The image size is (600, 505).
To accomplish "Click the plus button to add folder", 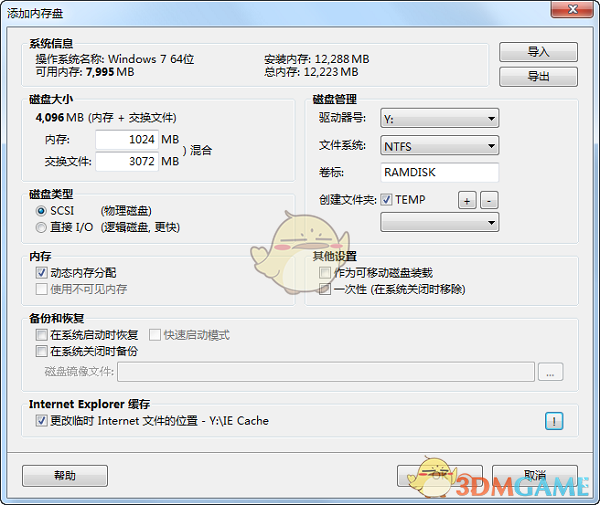I will tap(467, 200).
